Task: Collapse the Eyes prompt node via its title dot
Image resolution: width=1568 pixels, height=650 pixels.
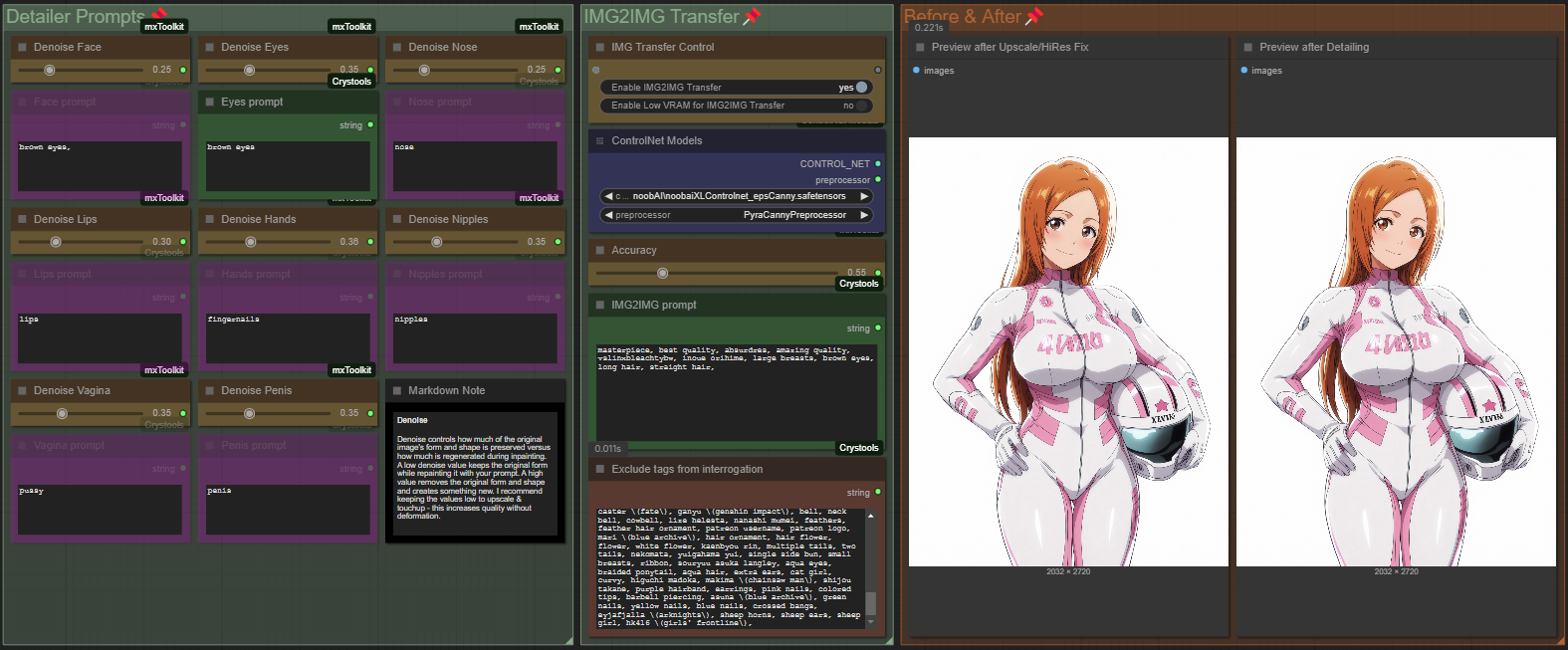Action: (x=210, y=102)
